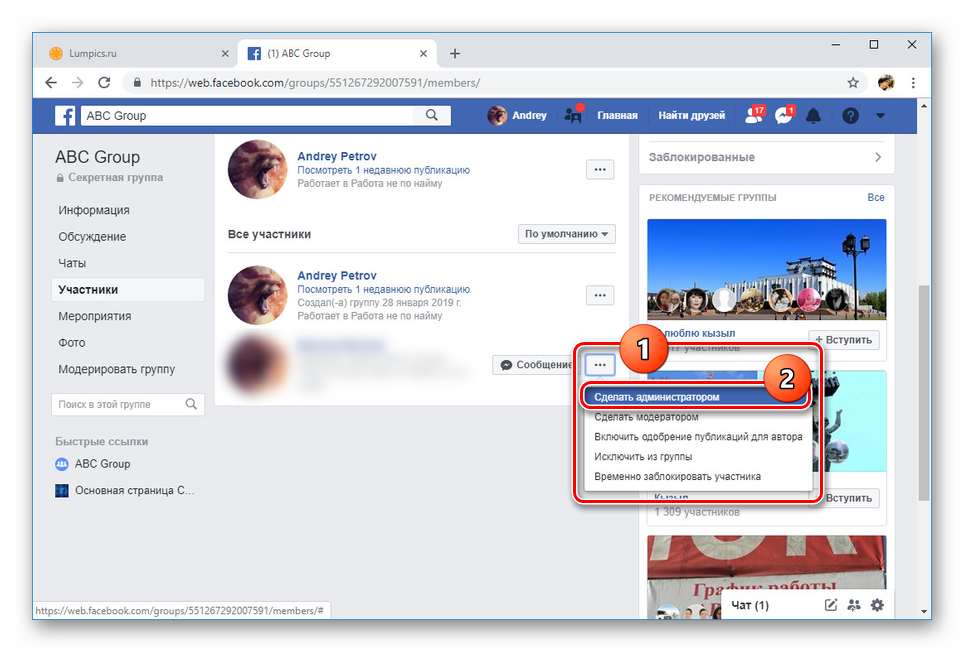Click the site info lock icon
The height and width of the screenshot is (652, 964).
pos(137,82)
